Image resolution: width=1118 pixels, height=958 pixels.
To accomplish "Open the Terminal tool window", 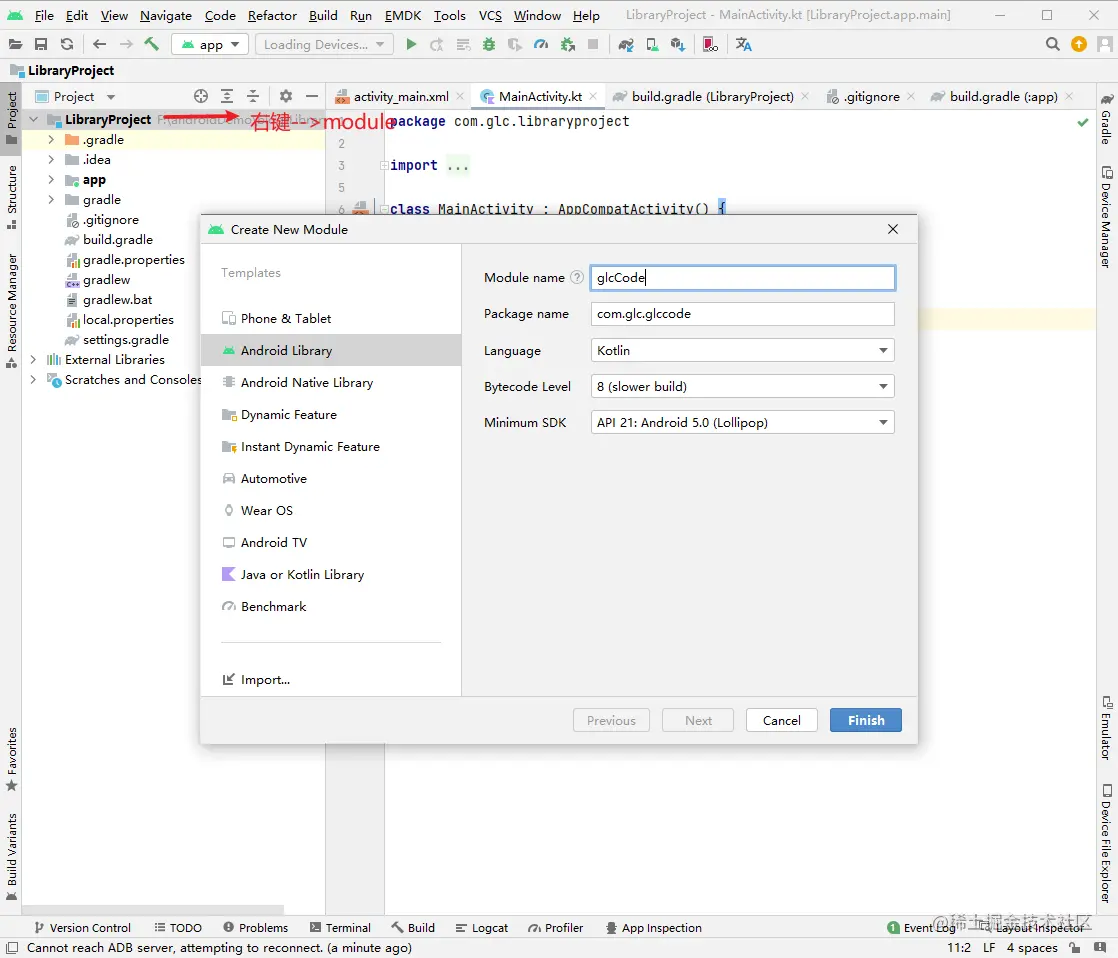I will click(340, 927).
